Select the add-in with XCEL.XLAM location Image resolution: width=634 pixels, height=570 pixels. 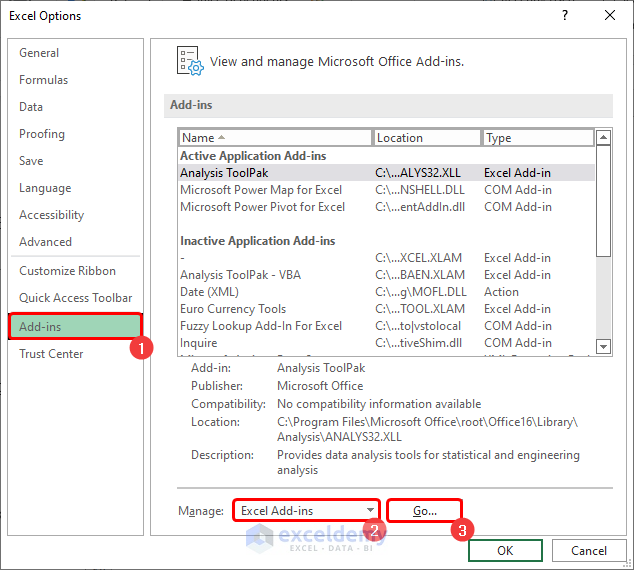pos(387,258)
